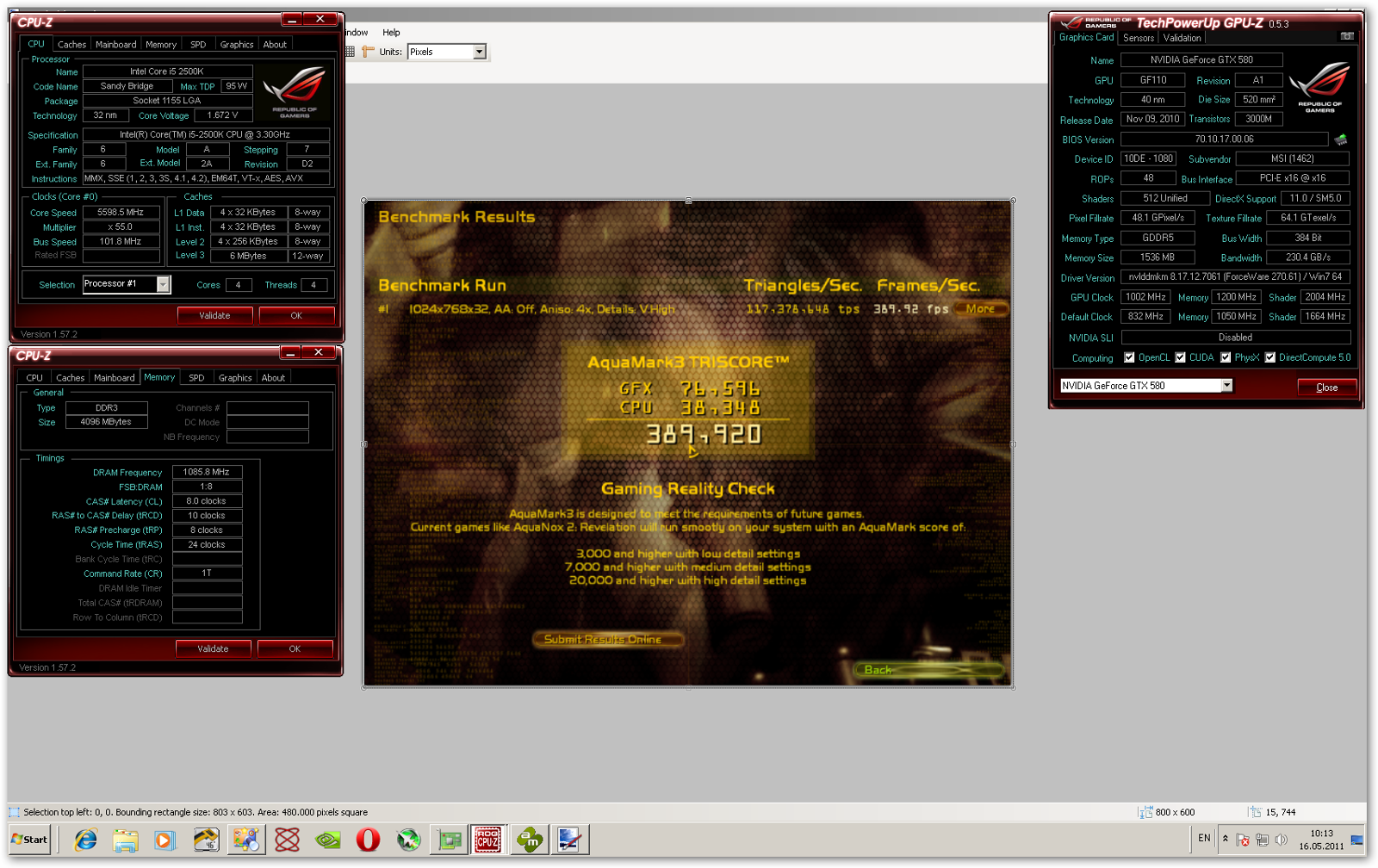
Task: Open Internet Explorer from the taskbar
Action: pyautogui.click(x=85, y=840)
